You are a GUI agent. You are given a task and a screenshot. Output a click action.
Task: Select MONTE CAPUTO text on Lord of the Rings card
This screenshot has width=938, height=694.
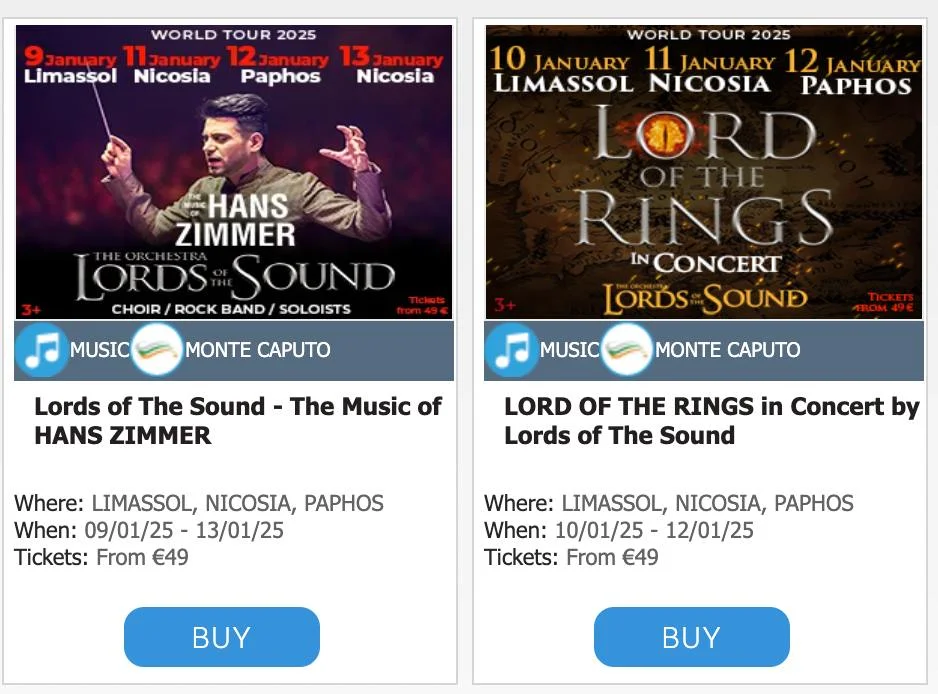(727, 351)
